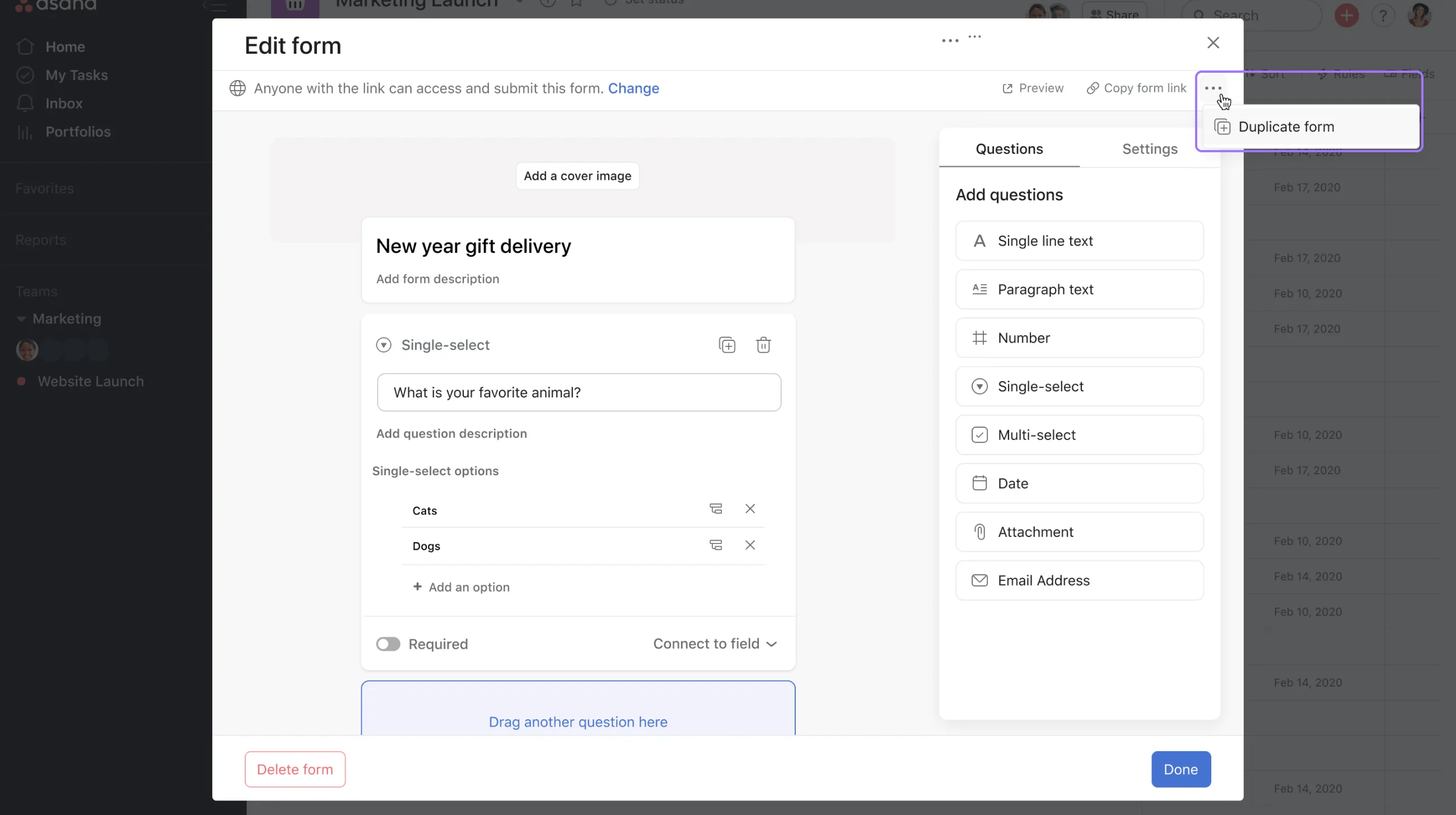Open the three-dot form options menu

click(1213, 88)
